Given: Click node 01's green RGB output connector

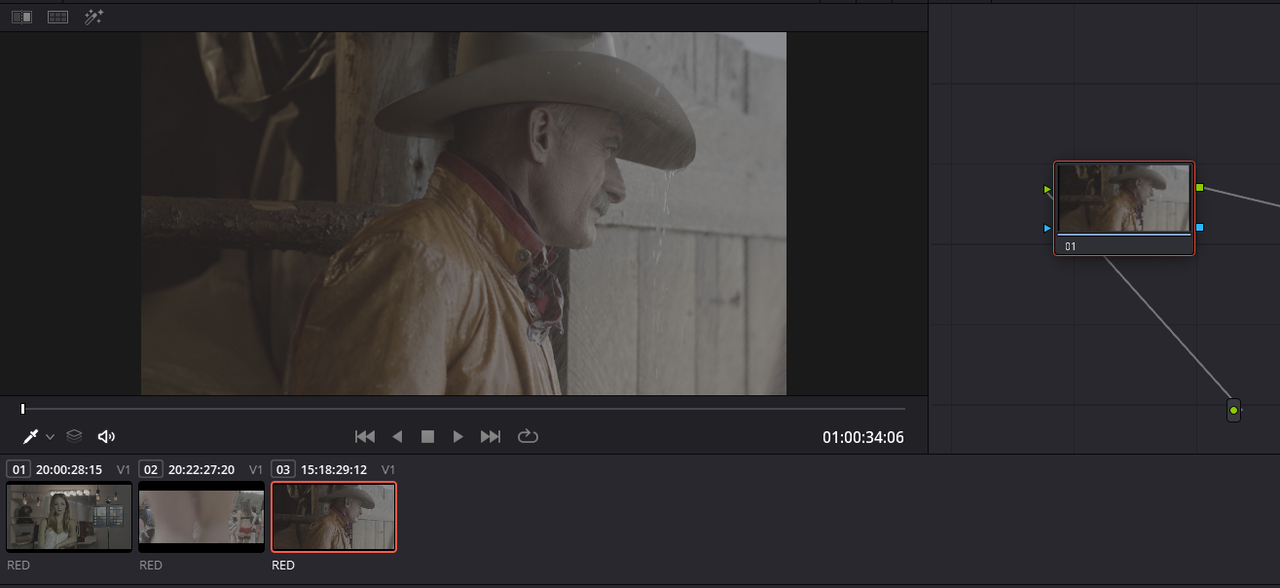Looking at the screenshot, I should (1199, 187).
